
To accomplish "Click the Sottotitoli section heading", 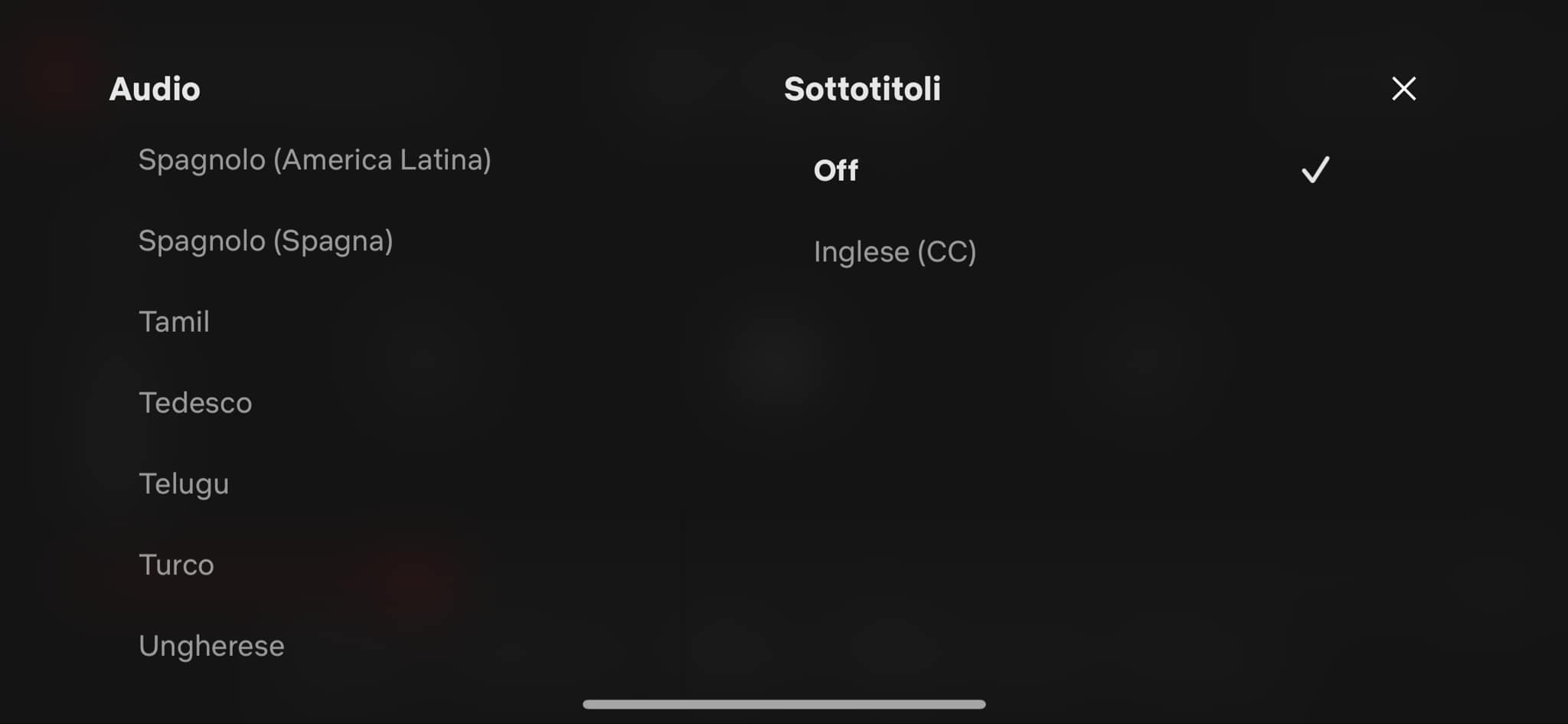I will click(x=862, y=89).
